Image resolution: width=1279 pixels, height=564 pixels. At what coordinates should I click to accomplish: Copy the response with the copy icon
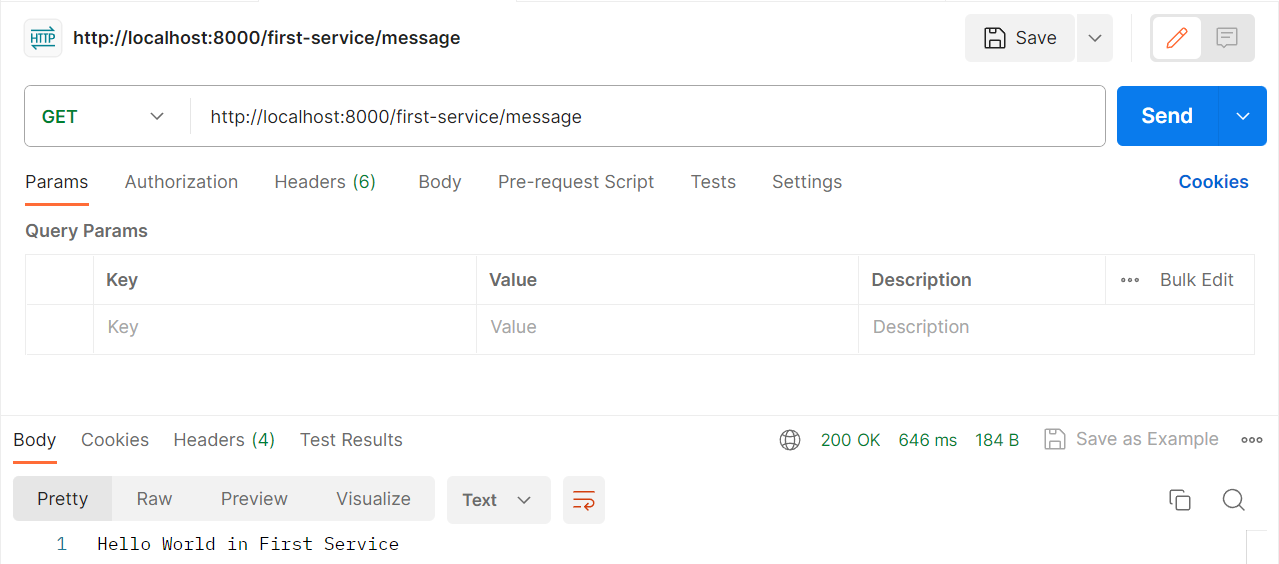pos(1180,500)
